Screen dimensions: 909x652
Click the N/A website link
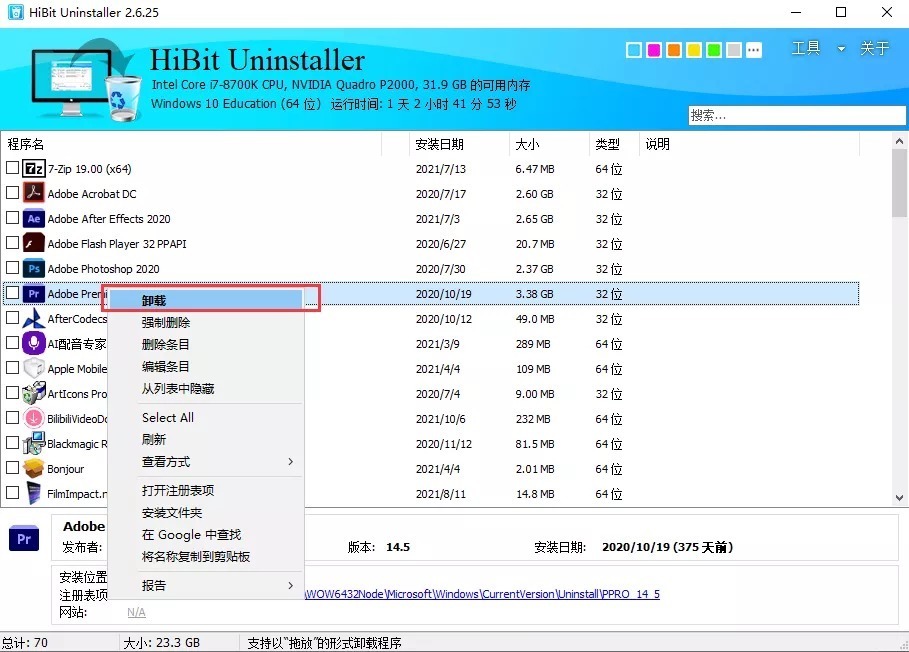click(136, 612)
